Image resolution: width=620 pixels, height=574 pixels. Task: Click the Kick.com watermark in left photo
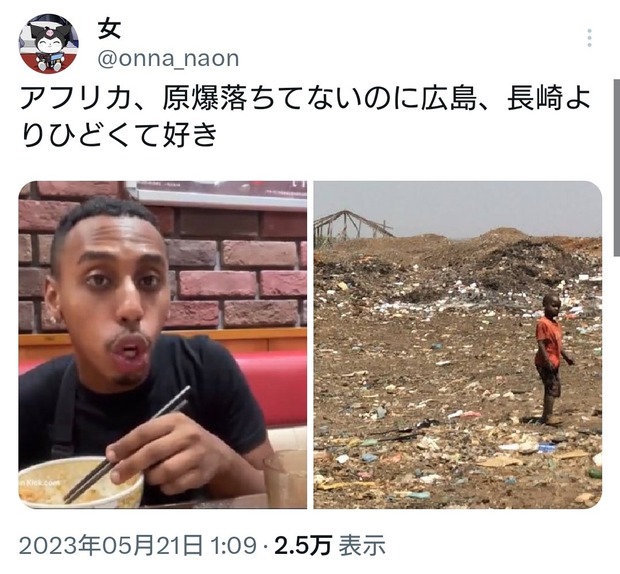pos(38,483)
